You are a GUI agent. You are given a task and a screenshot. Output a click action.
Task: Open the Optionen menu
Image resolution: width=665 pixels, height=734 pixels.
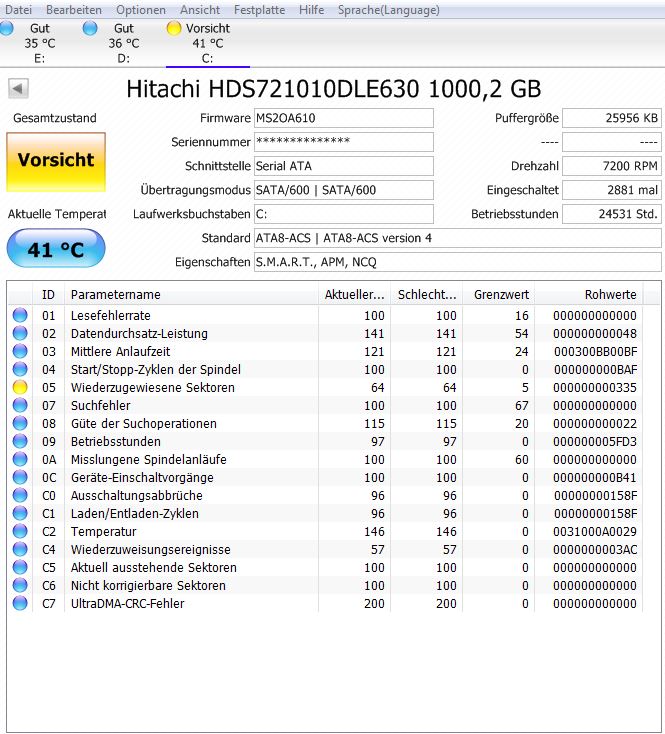[141, 10]
